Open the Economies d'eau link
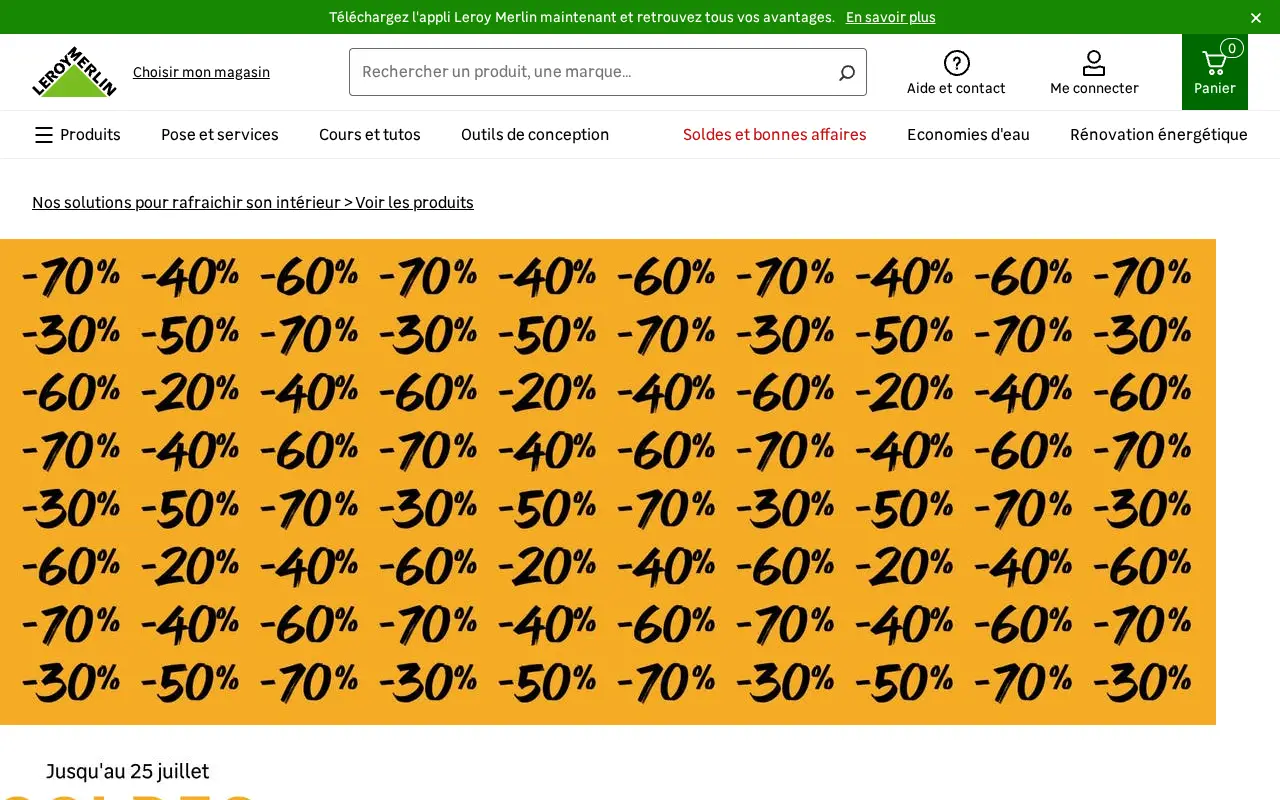 click(x=968, y=135)
